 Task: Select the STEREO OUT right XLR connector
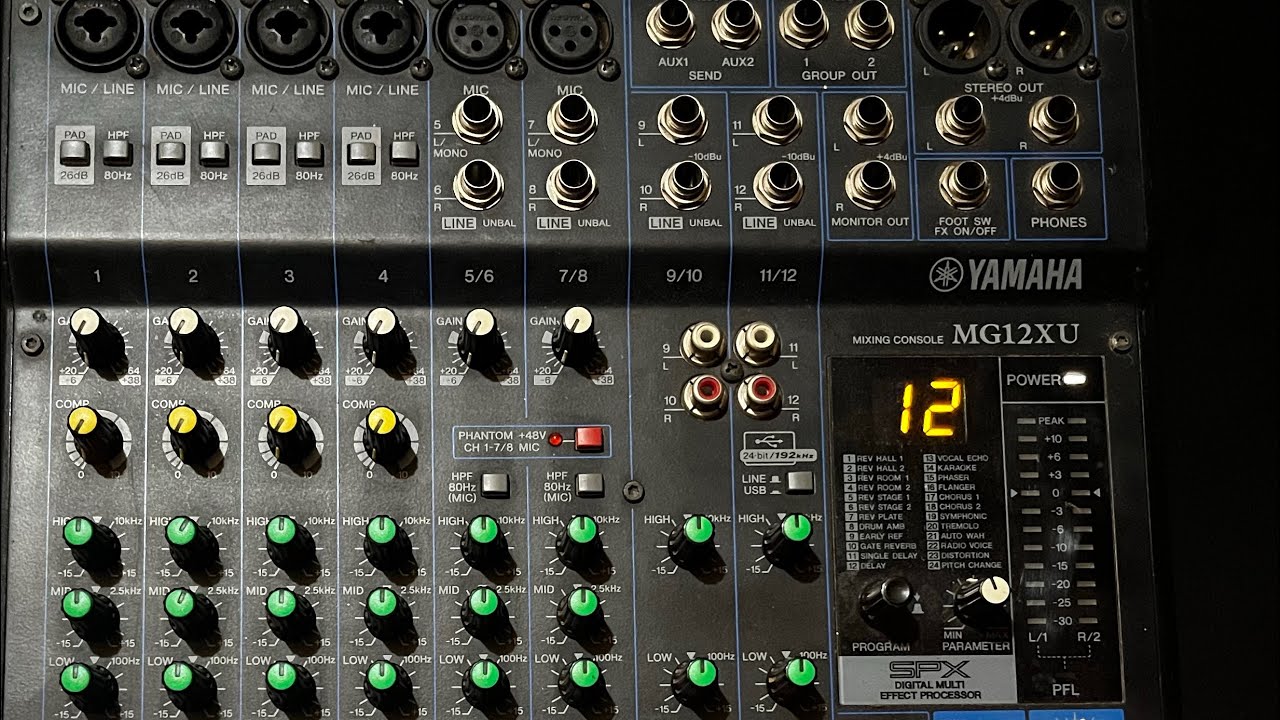[x=1048, y=36]
